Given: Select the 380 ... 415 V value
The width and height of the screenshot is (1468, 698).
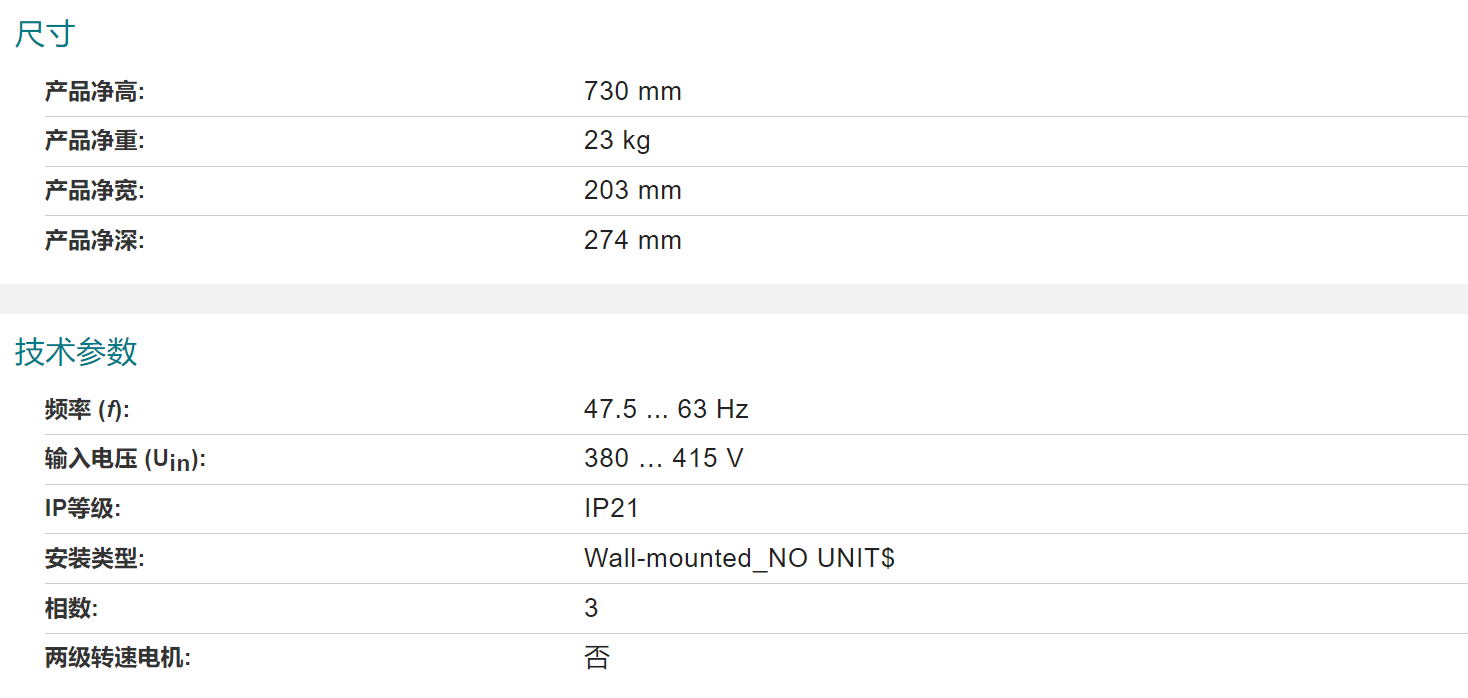Looking at the screenshot, I should [x=664, y=459].
